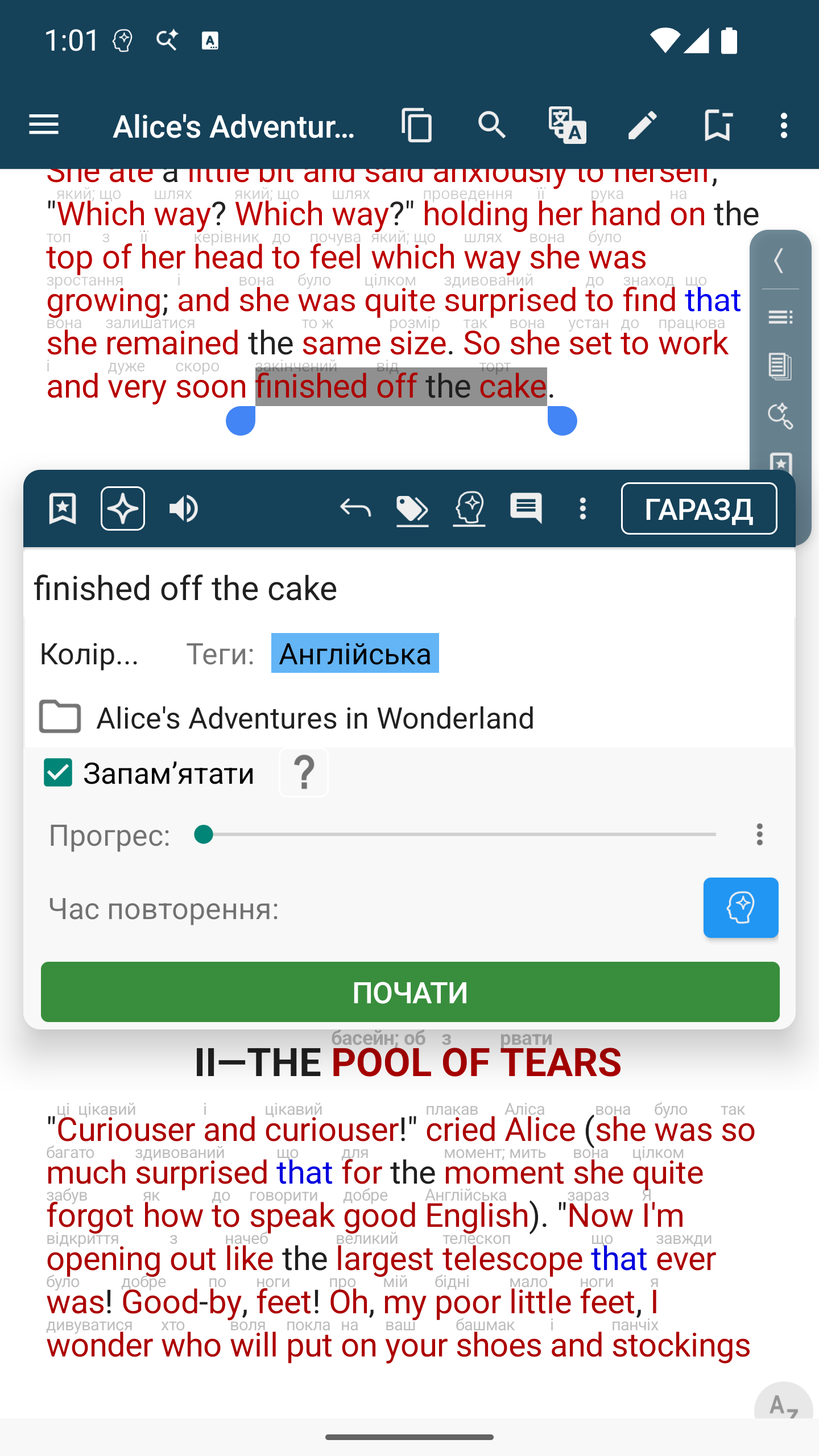Toggle the memorize head icon in popup
Viewport: 819px width, 1456px height.
point(469,508)
